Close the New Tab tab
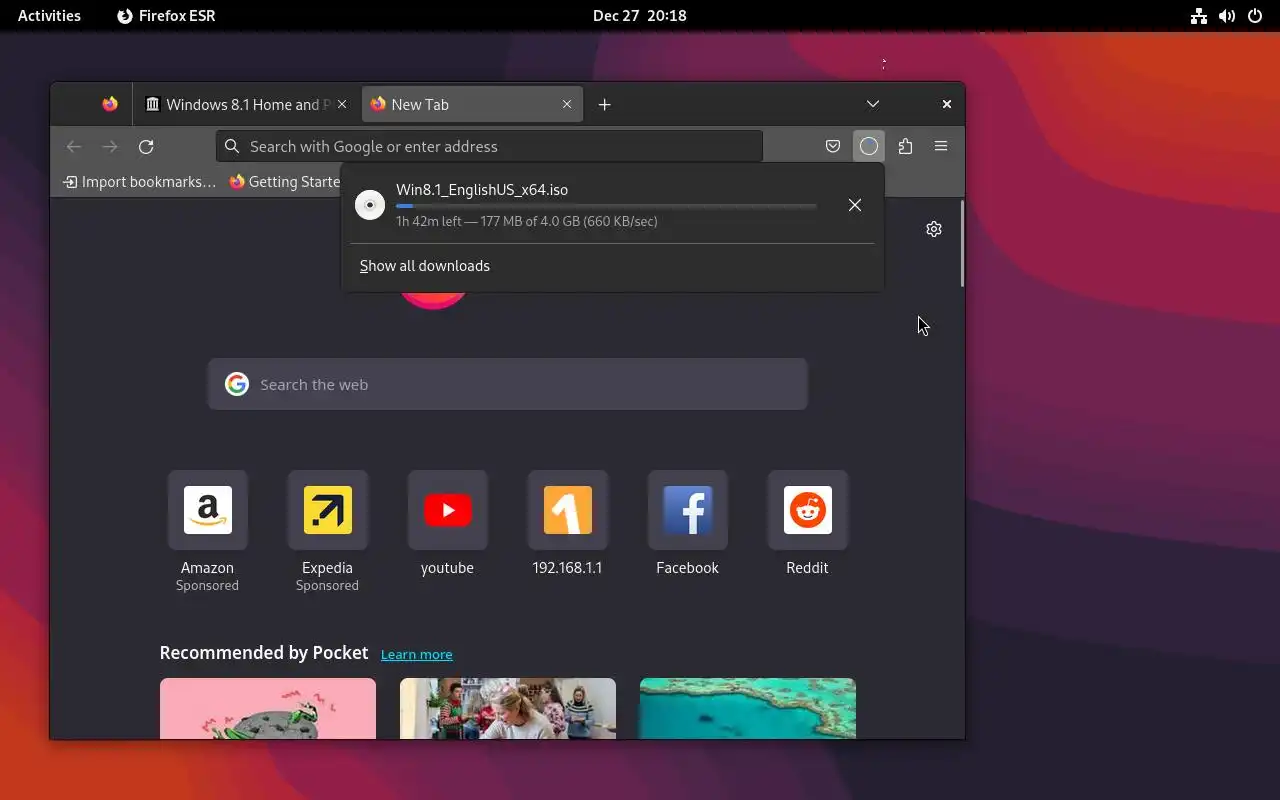This screenshot has width=1280, height=800. pyautogui.click(x=567, y=104)
